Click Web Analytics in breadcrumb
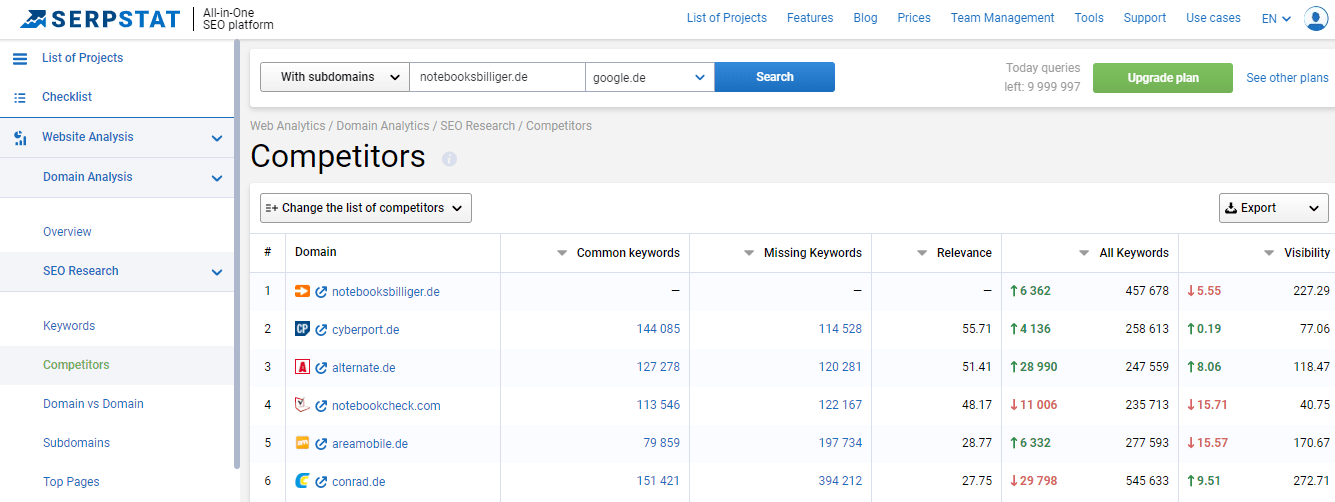Image resolution: width=1335 pixels, height=502 pixels. 288,126
